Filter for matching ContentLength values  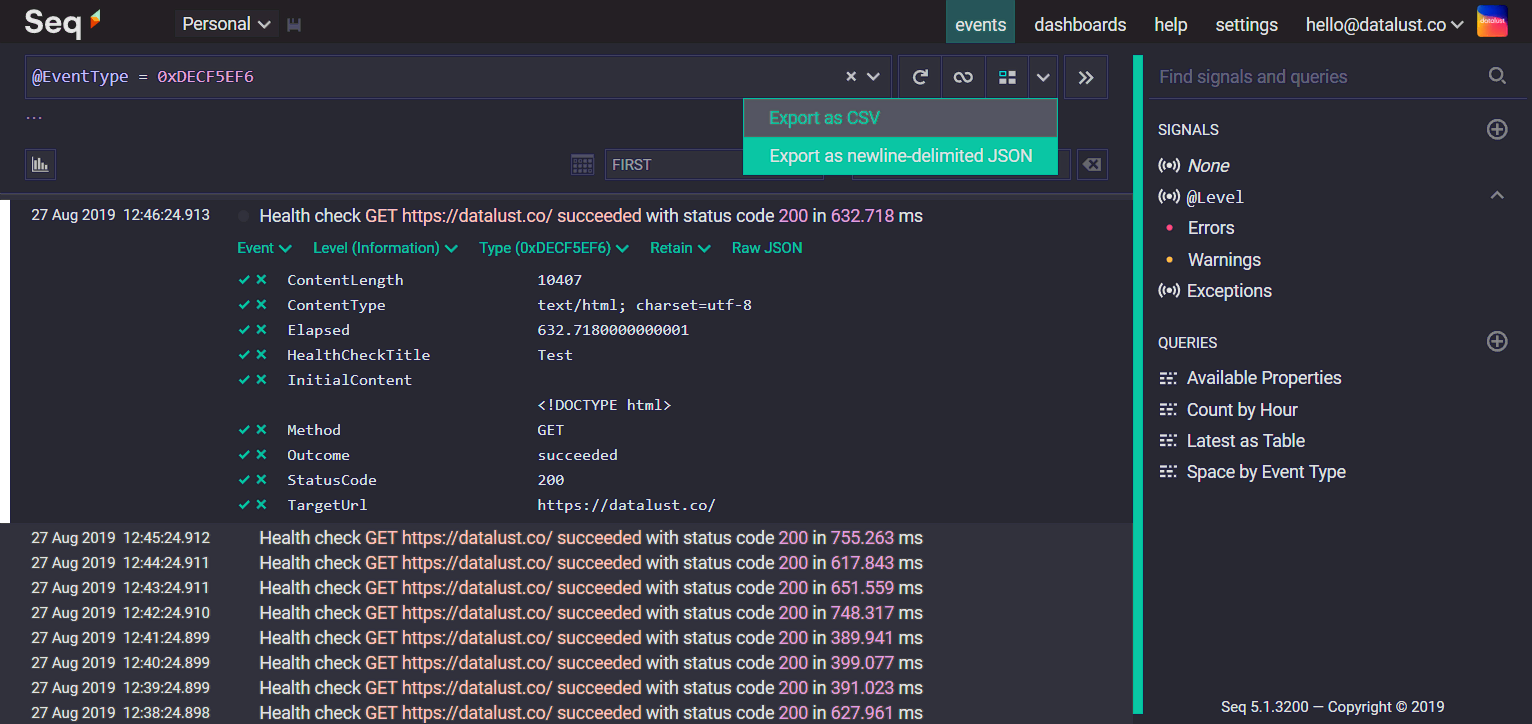click(244, 280)
